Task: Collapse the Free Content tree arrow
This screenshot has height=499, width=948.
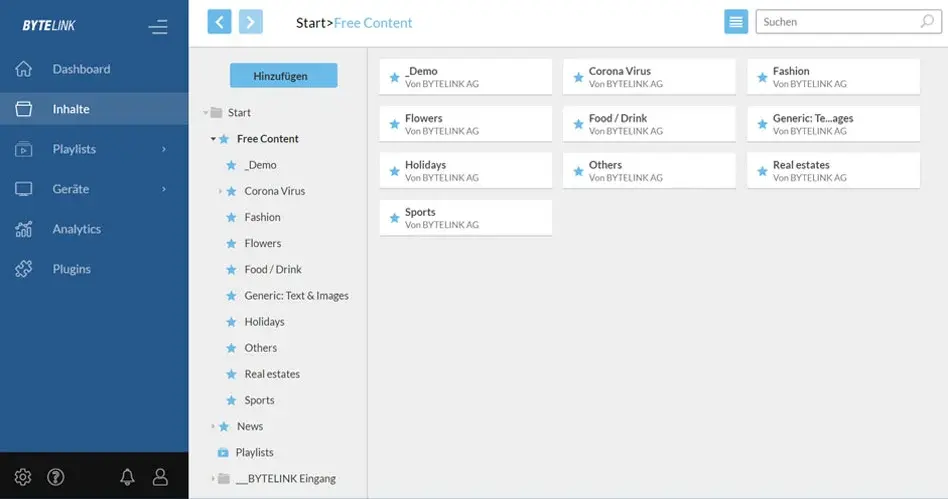Action: point(213,139)
